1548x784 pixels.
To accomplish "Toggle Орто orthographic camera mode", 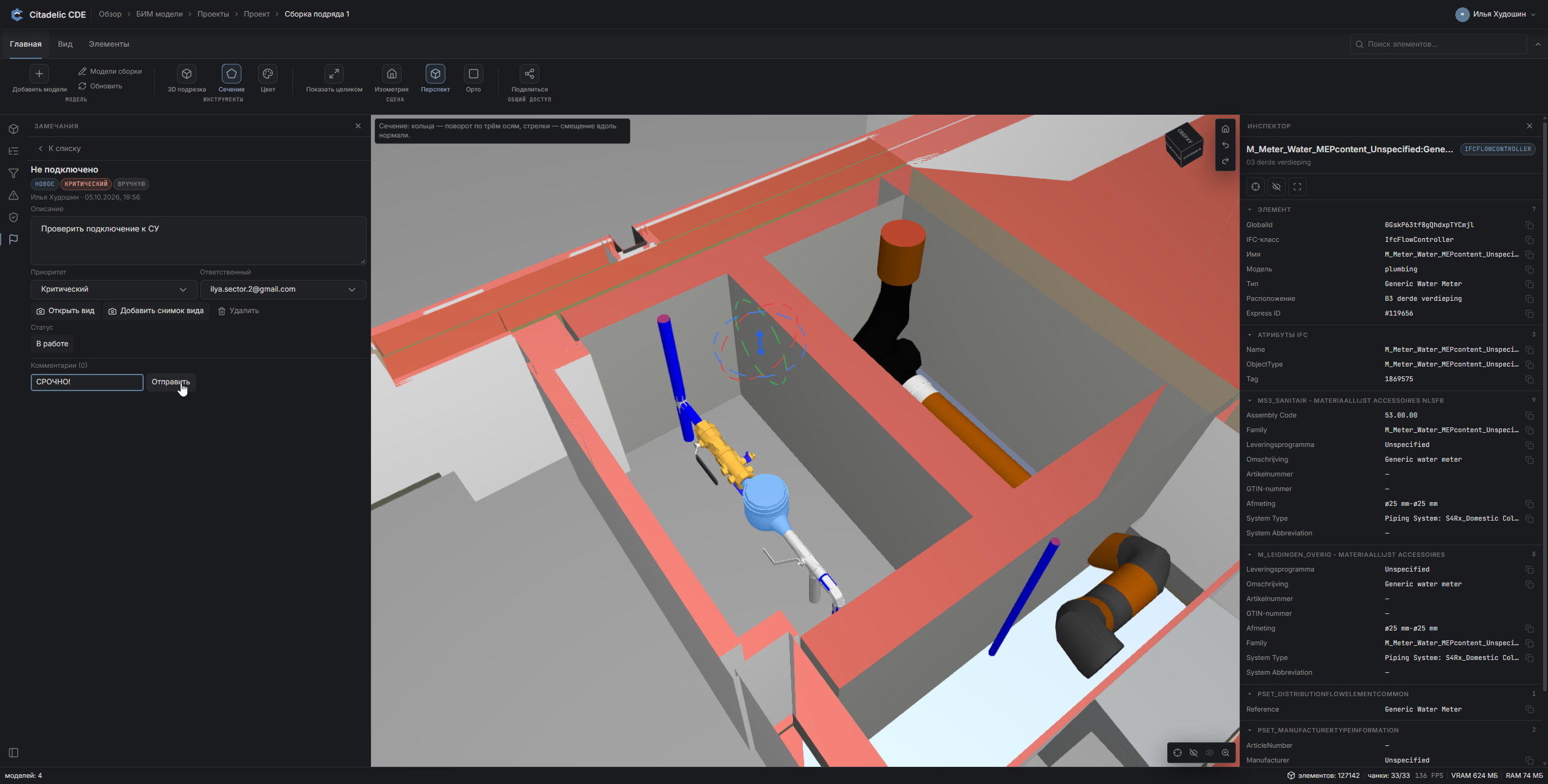I will click(474, 74).
